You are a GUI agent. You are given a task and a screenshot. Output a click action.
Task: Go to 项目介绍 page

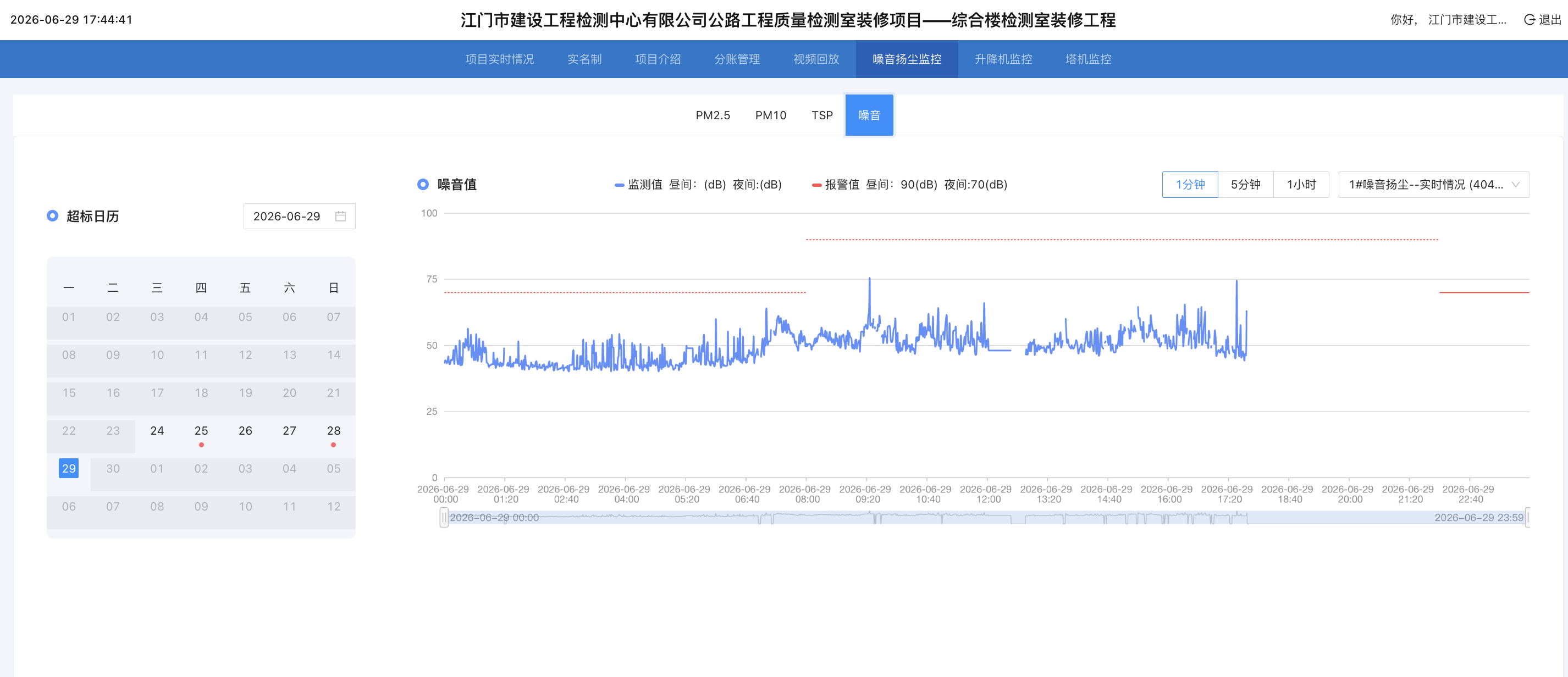[658, 59]
